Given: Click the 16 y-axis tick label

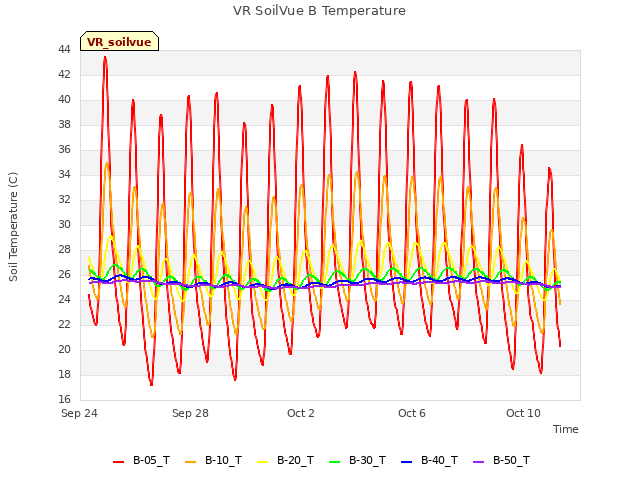Looking at the screenshot, I should 64,399.
